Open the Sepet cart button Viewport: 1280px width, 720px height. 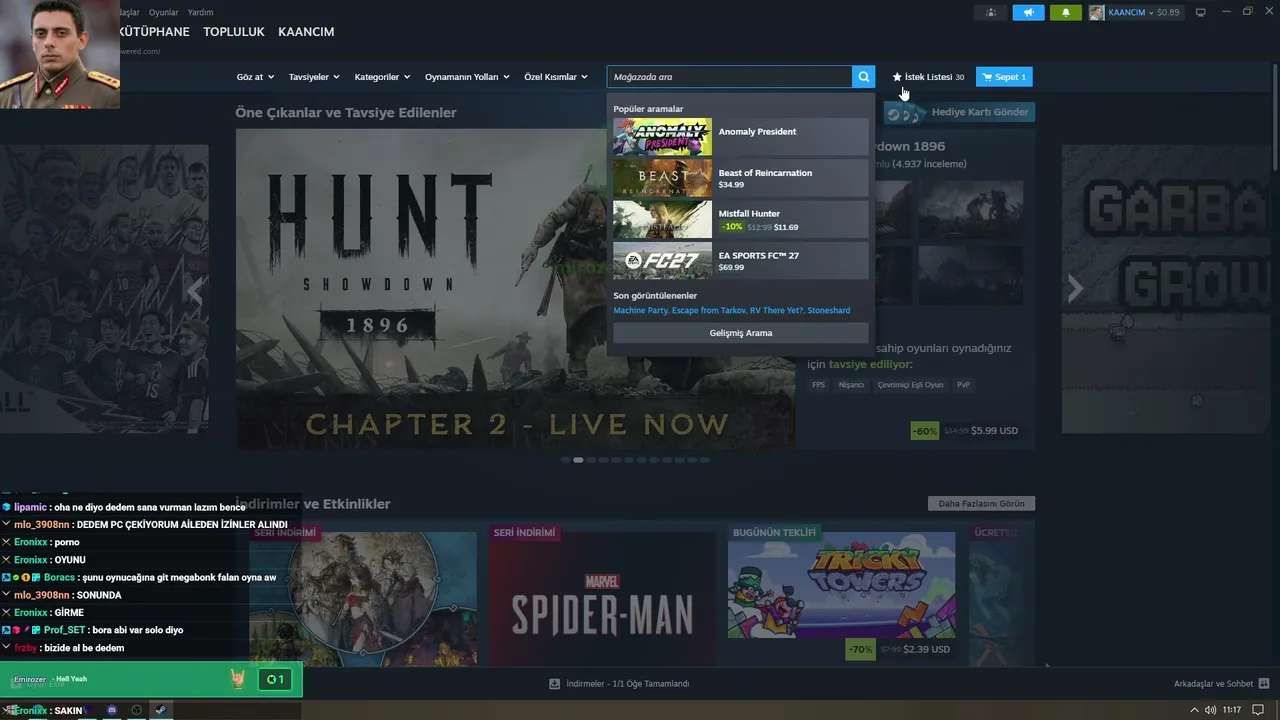point(1004,77)
